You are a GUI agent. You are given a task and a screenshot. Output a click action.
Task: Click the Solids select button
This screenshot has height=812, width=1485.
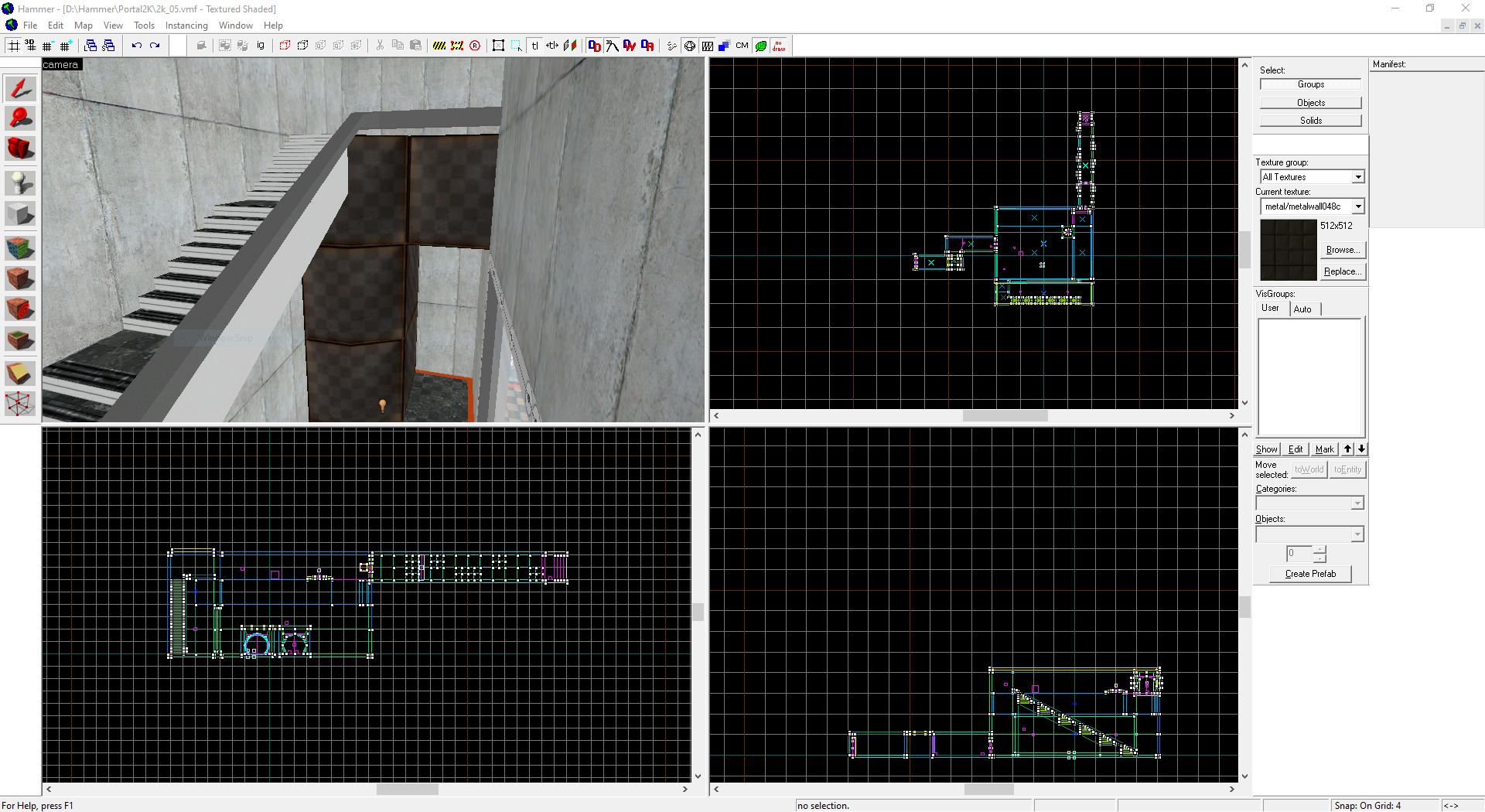1310,121
